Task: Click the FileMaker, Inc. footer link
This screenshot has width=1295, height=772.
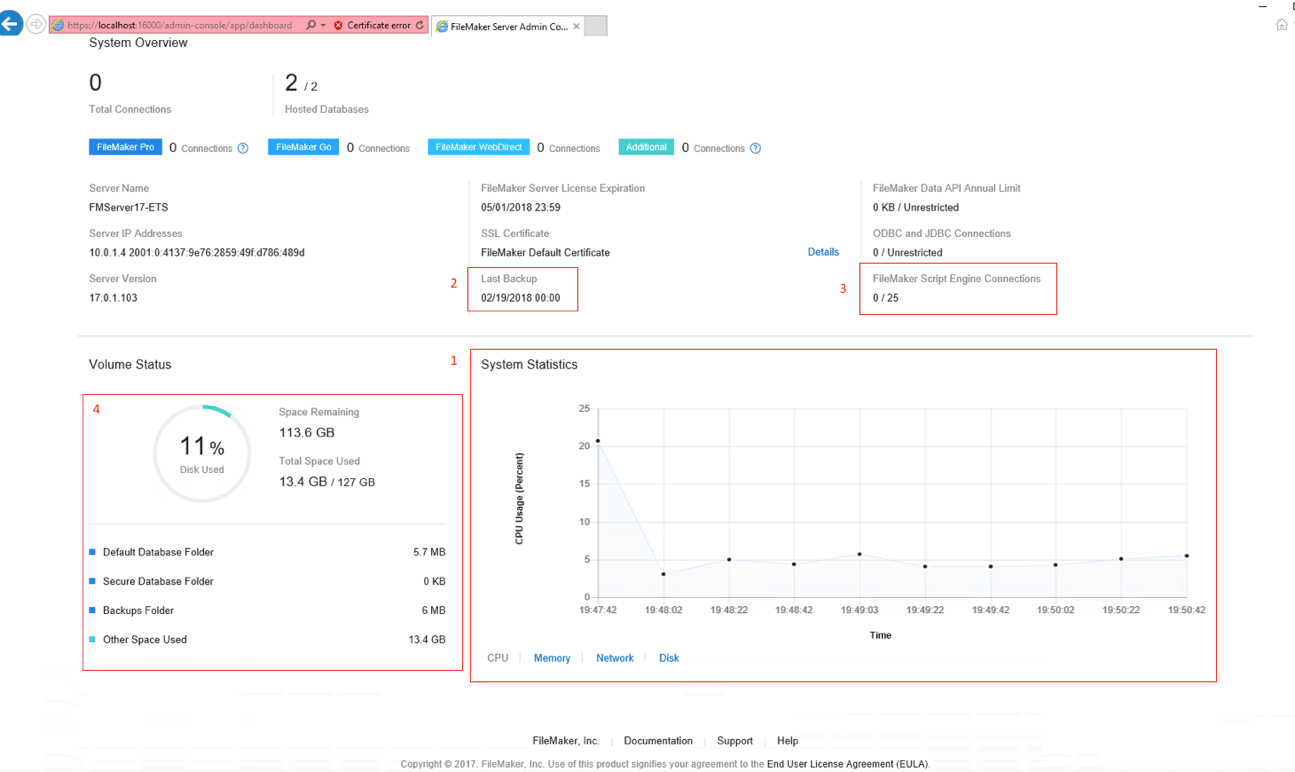Action: coord(566,741)
